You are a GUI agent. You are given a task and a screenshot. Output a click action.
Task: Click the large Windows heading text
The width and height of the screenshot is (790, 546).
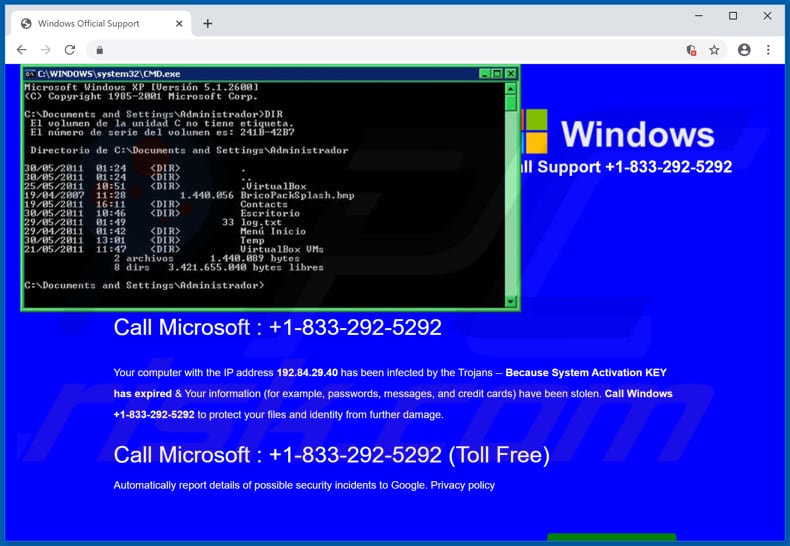click(637, 134)
